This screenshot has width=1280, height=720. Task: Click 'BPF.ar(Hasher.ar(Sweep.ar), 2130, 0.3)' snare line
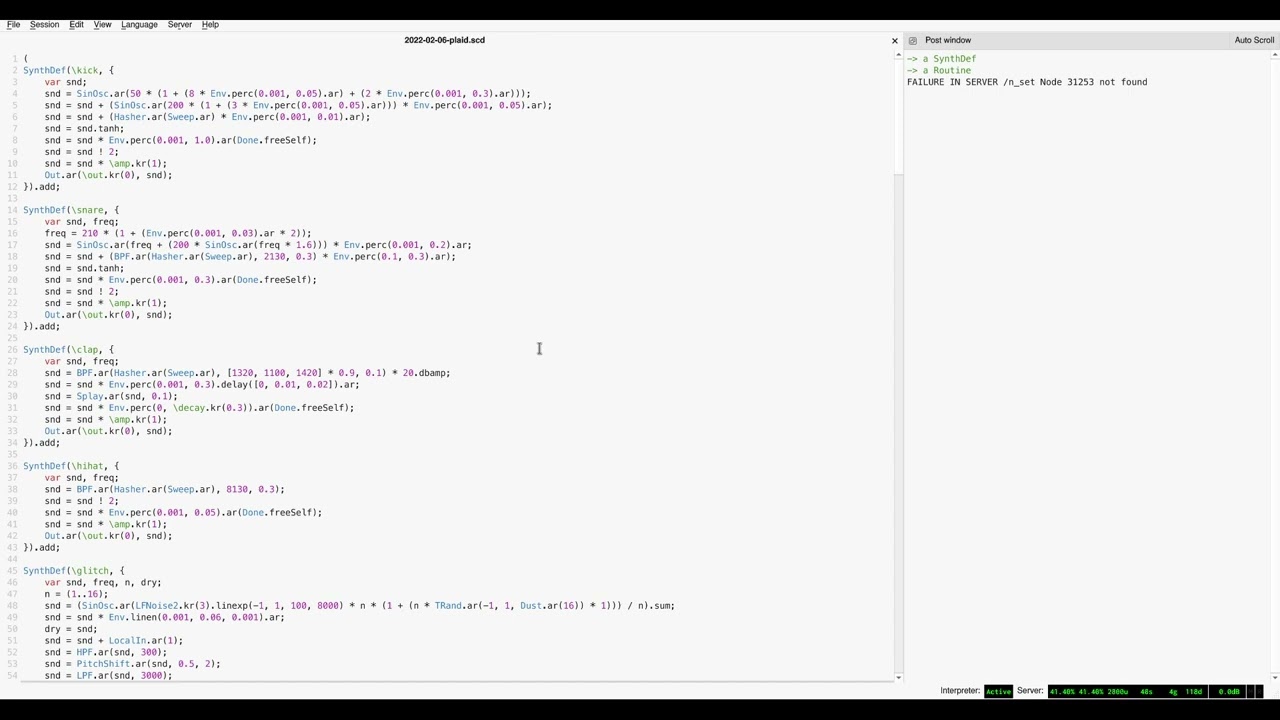click(250, 256)
